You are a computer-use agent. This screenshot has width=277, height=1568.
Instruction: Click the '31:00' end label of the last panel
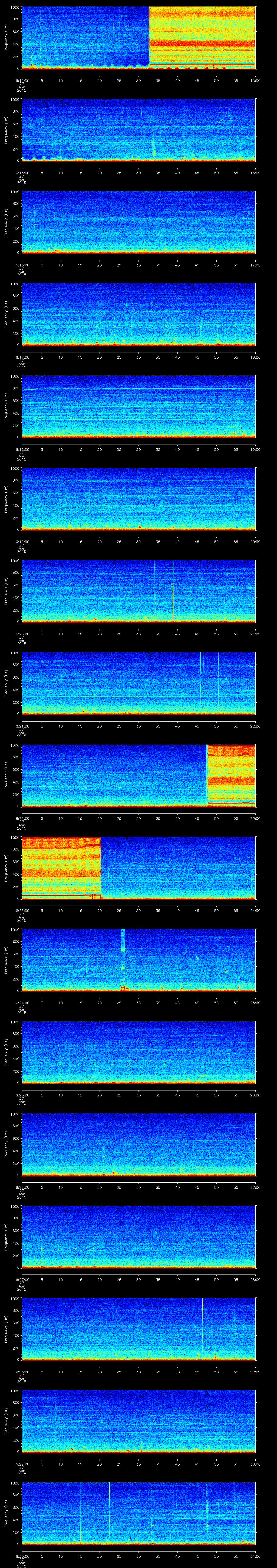click(255, 1555)
